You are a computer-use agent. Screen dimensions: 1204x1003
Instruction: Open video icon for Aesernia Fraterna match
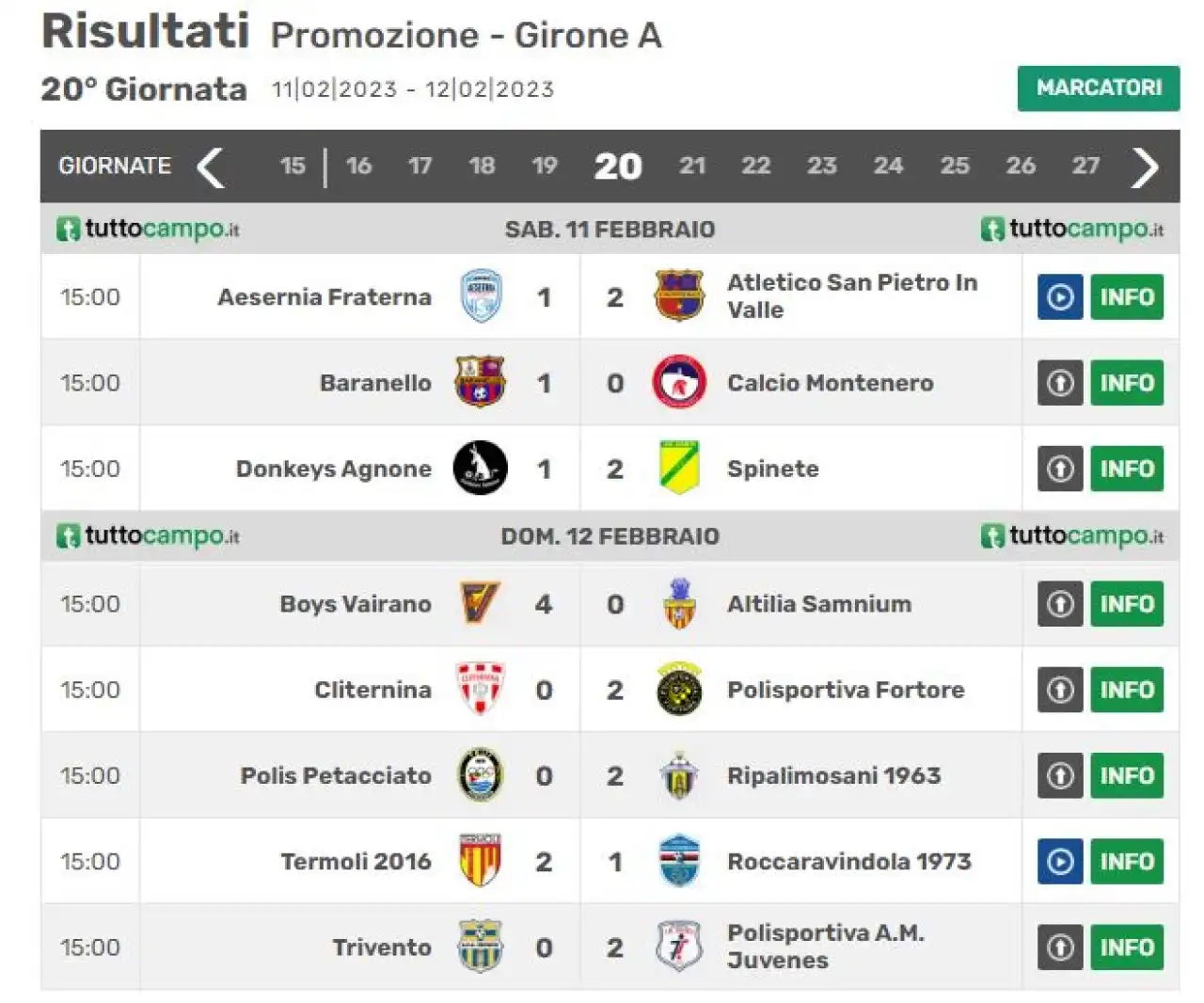pos(1060,297)
